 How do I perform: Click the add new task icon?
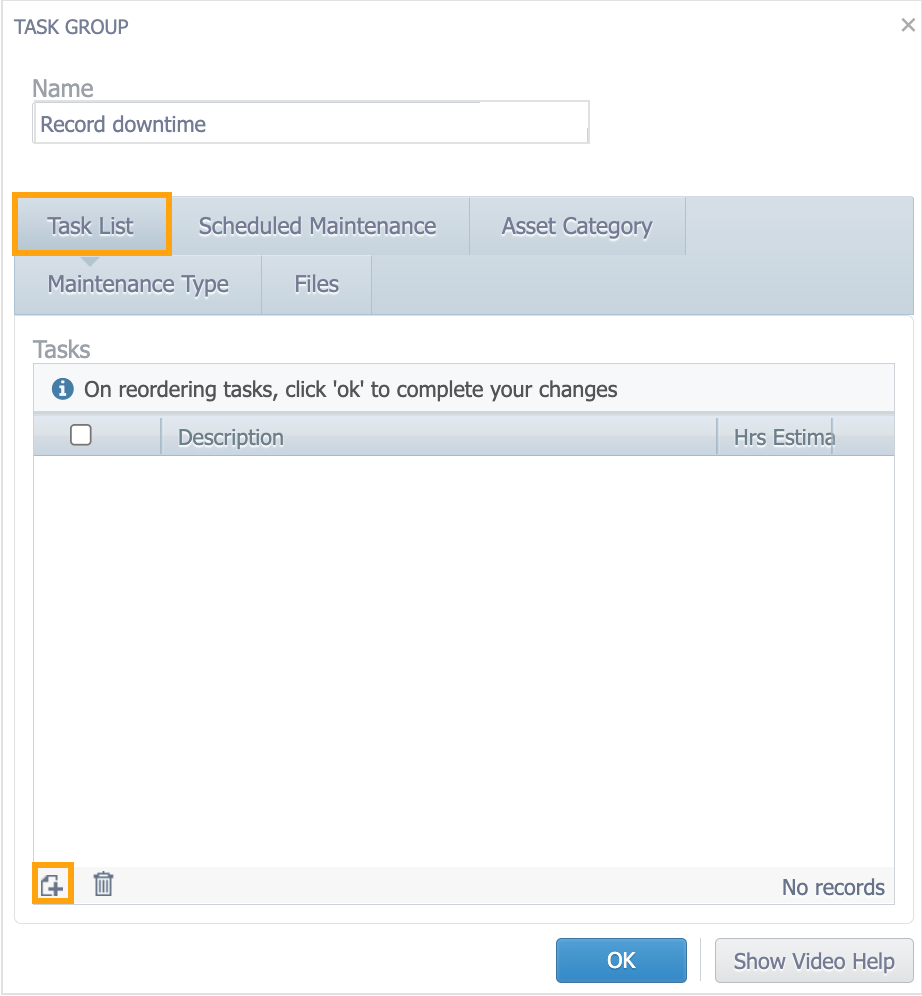(52, 884)
